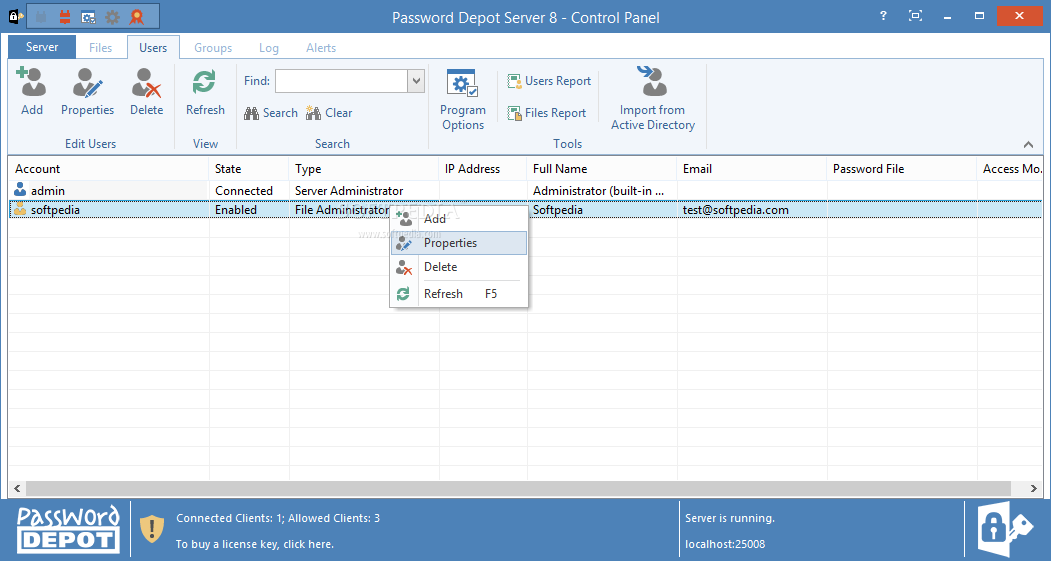Click the greyed connect plug icon in title bar
The image size is (1051, 561).
coord(41,17)
